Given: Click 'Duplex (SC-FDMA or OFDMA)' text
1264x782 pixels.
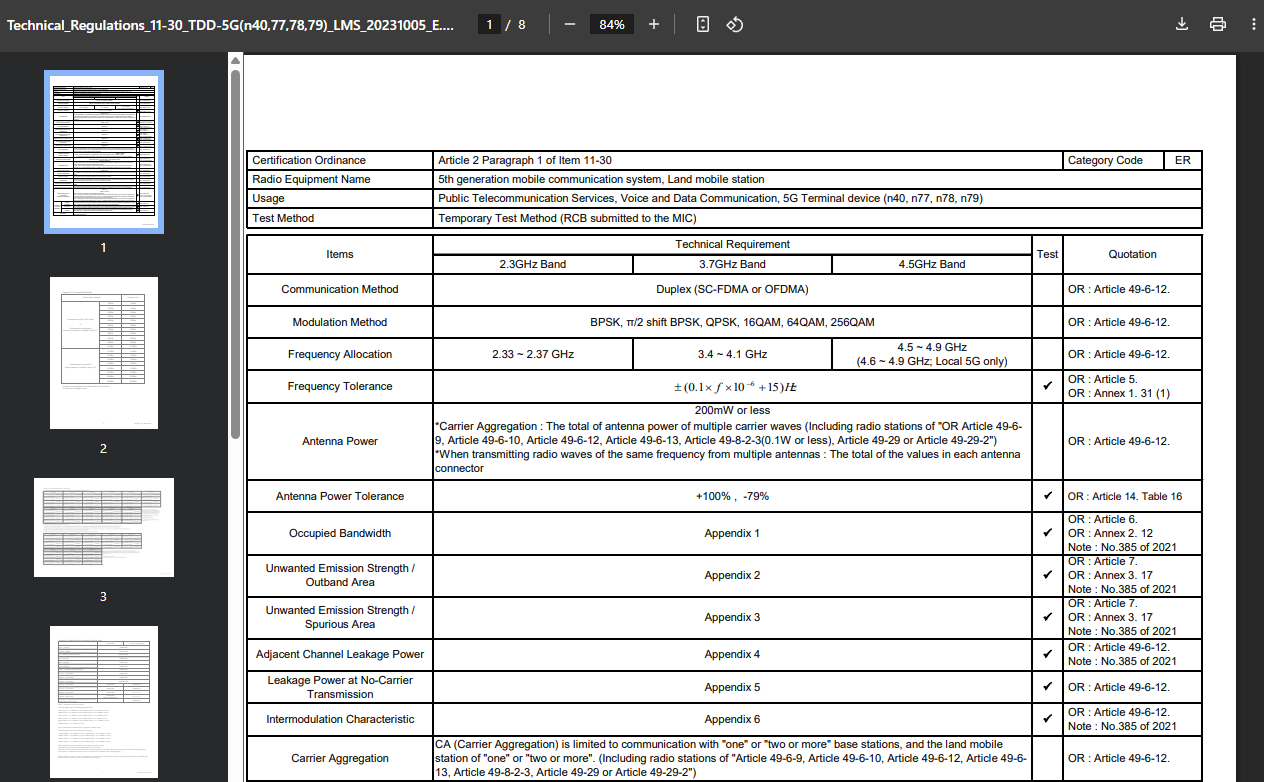Looking at the screenshot, I should point(732,289).
